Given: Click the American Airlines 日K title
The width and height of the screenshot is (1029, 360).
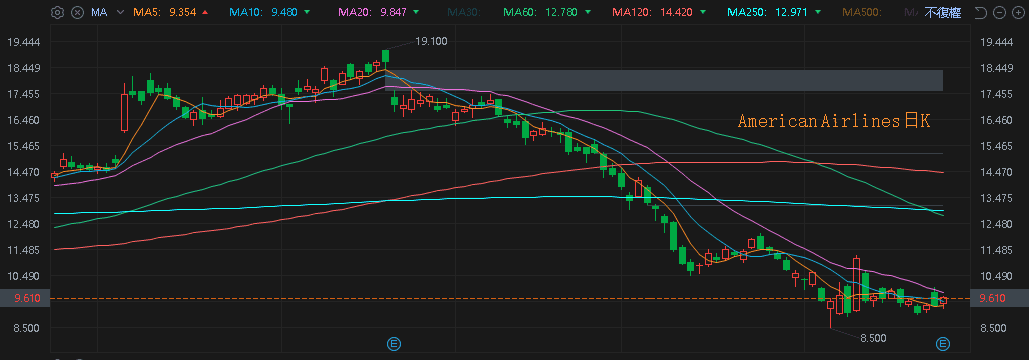Looking at the screenshot, I should click(833, 121).
